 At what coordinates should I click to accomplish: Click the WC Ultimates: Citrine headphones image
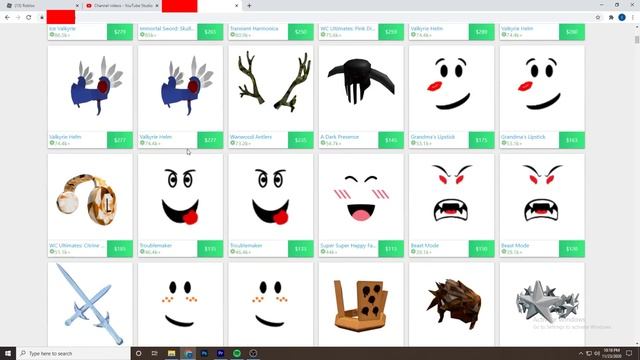click(x=90, y=197)
